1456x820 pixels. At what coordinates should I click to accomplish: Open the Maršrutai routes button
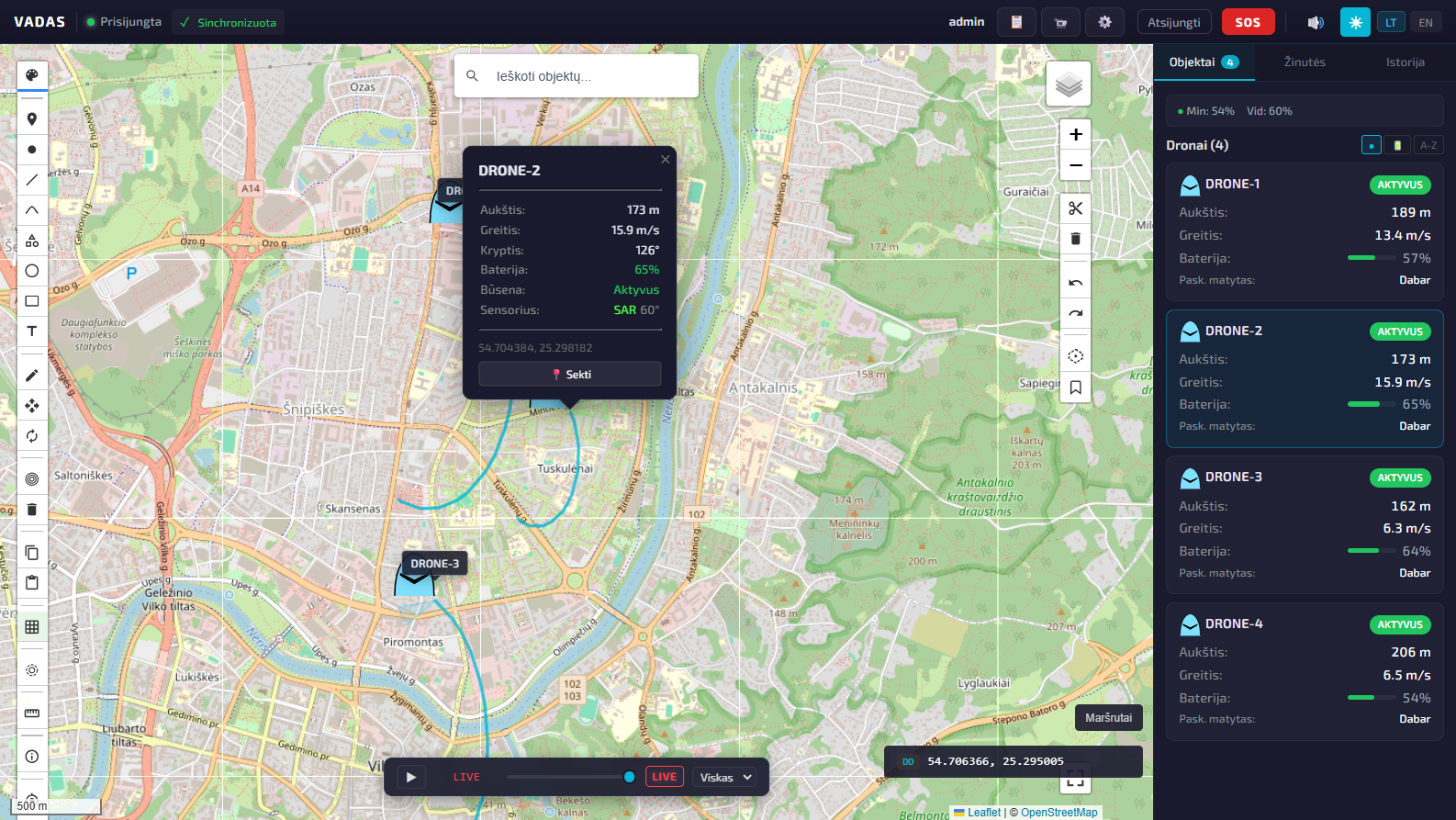coord(1109,718)
